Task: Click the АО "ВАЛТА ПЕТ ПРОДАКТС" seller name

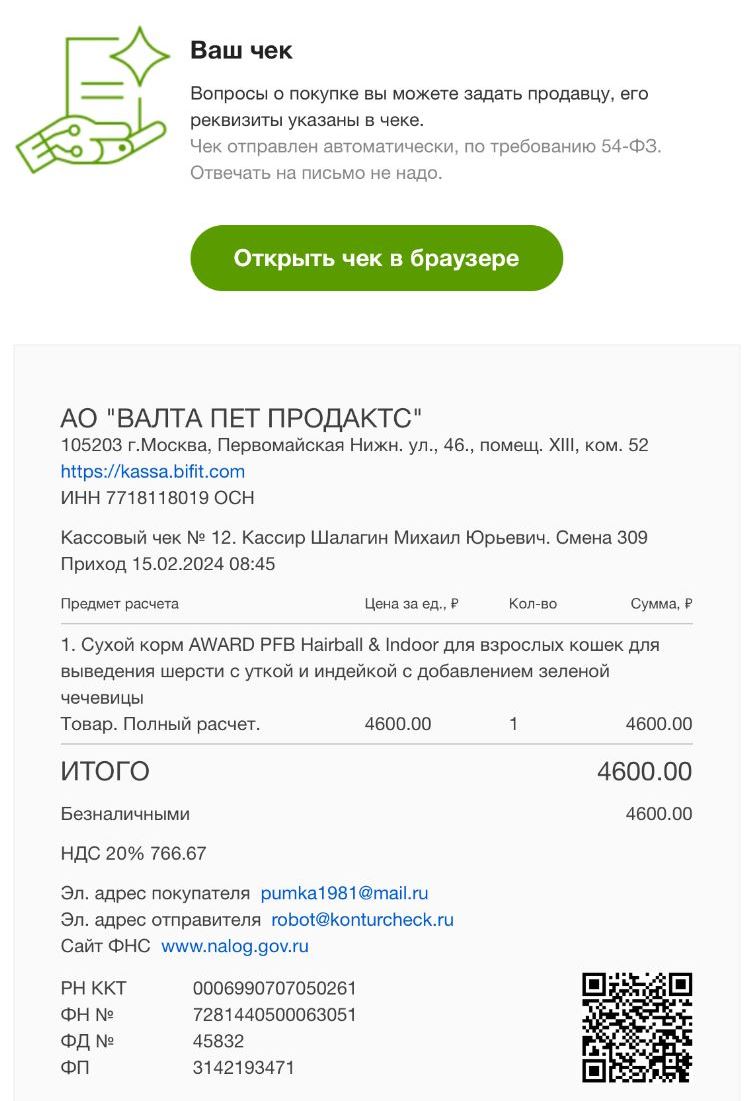Action: pos(241,418)
